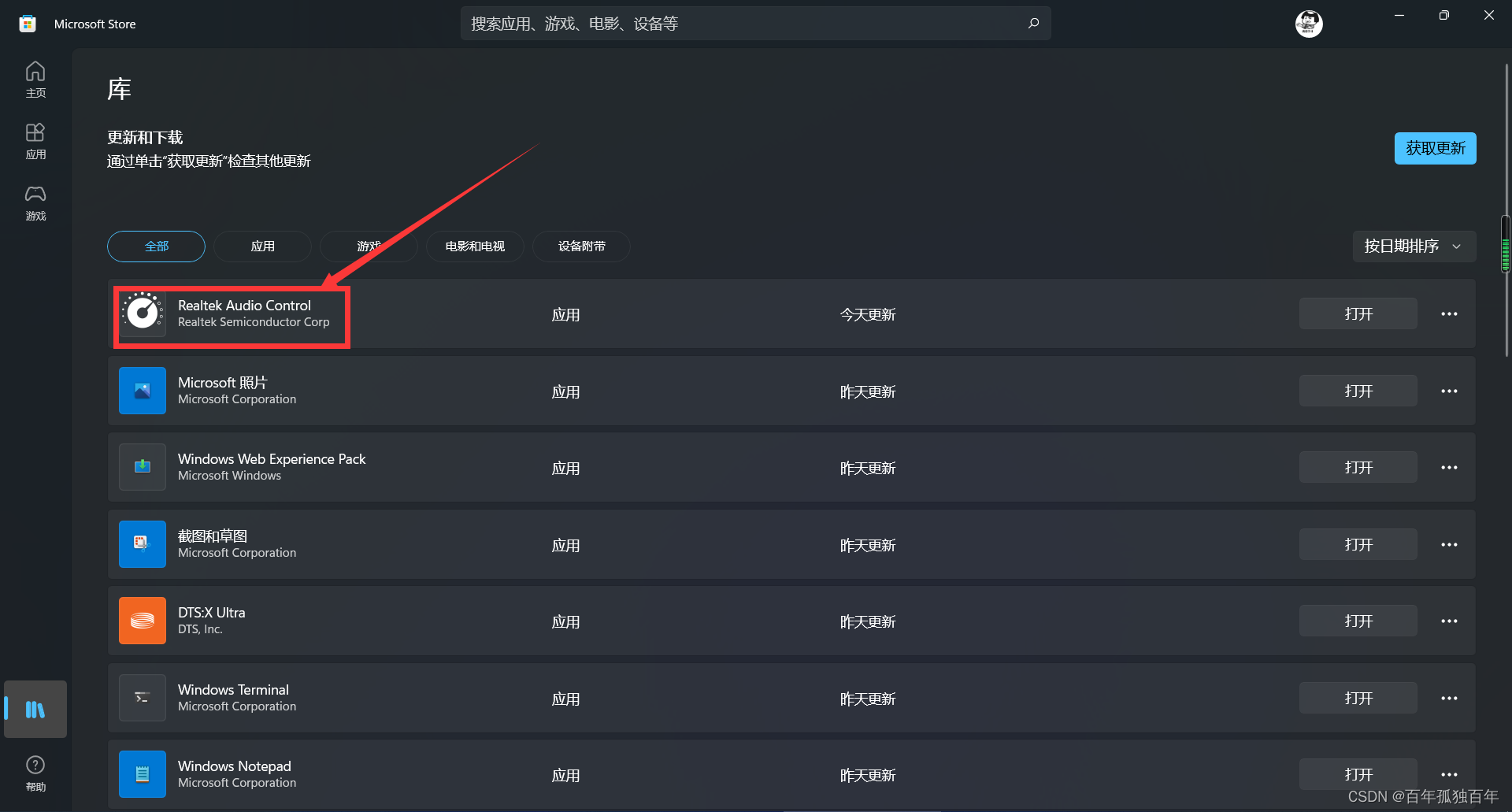Click the Windows Terminal title text

tap(233, 689)
